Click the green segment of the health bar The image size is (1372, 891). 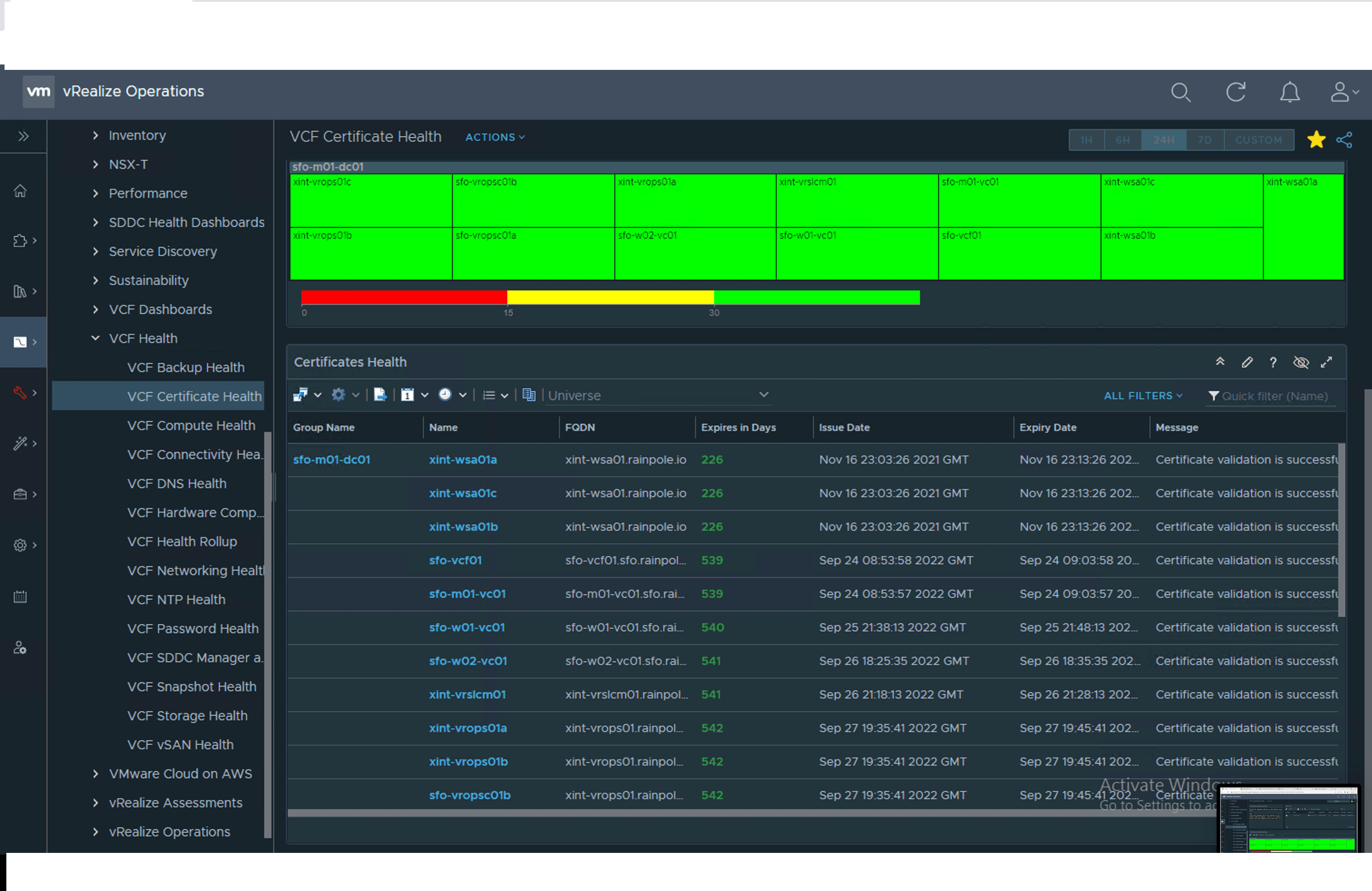[x=816, y=298]
